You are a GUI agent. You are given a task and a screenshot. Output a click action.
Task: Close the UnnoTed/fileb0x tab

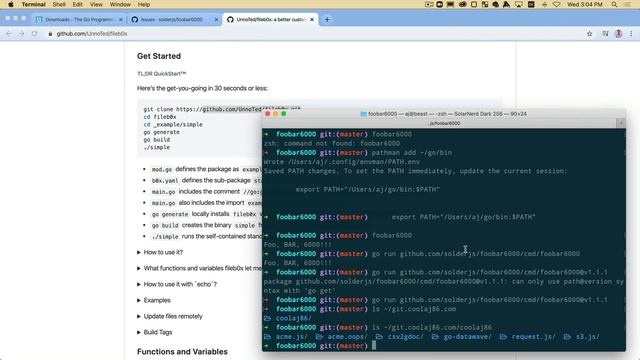pos(312,20)
